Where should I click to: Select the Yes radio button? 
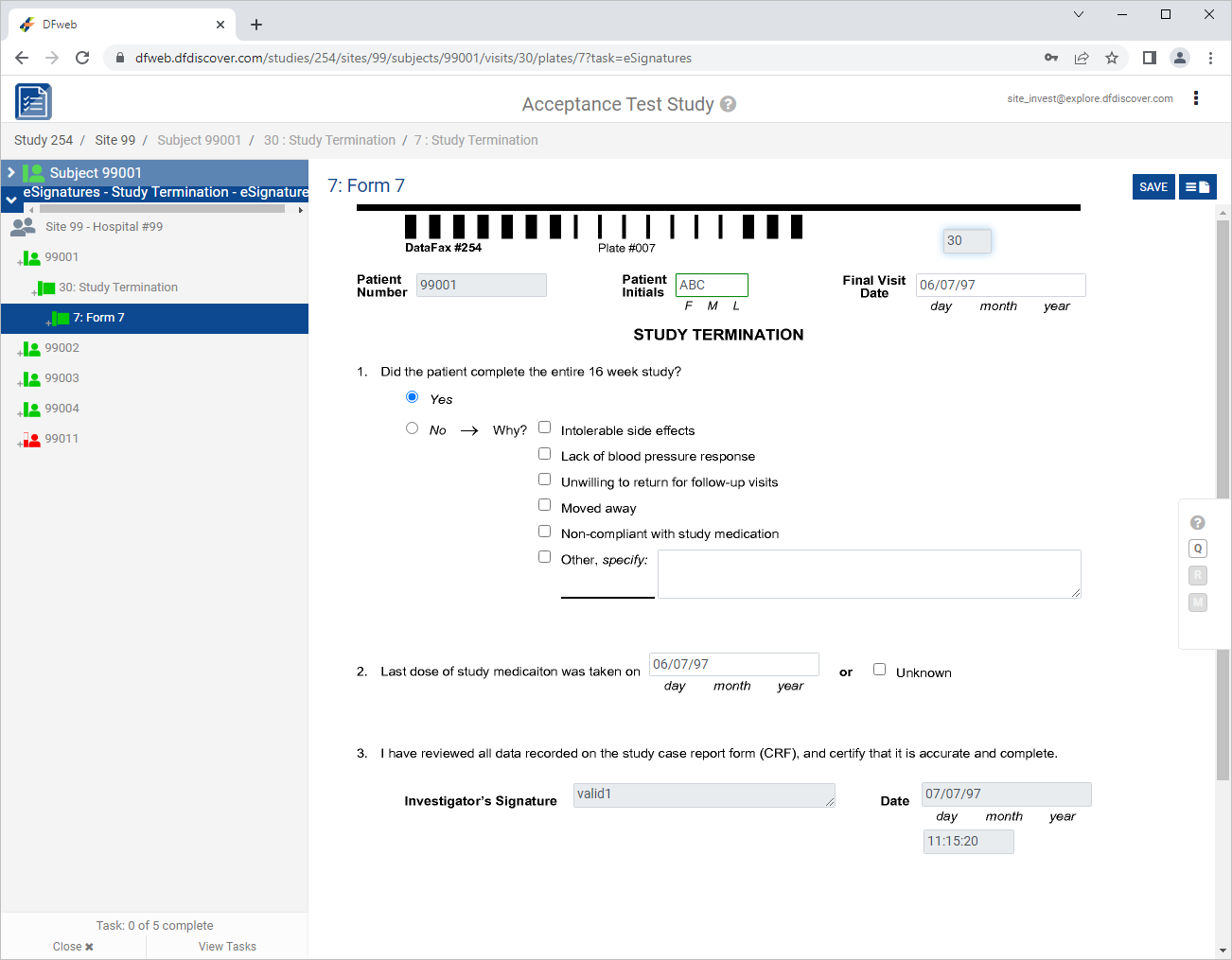[x=412, y=397]
